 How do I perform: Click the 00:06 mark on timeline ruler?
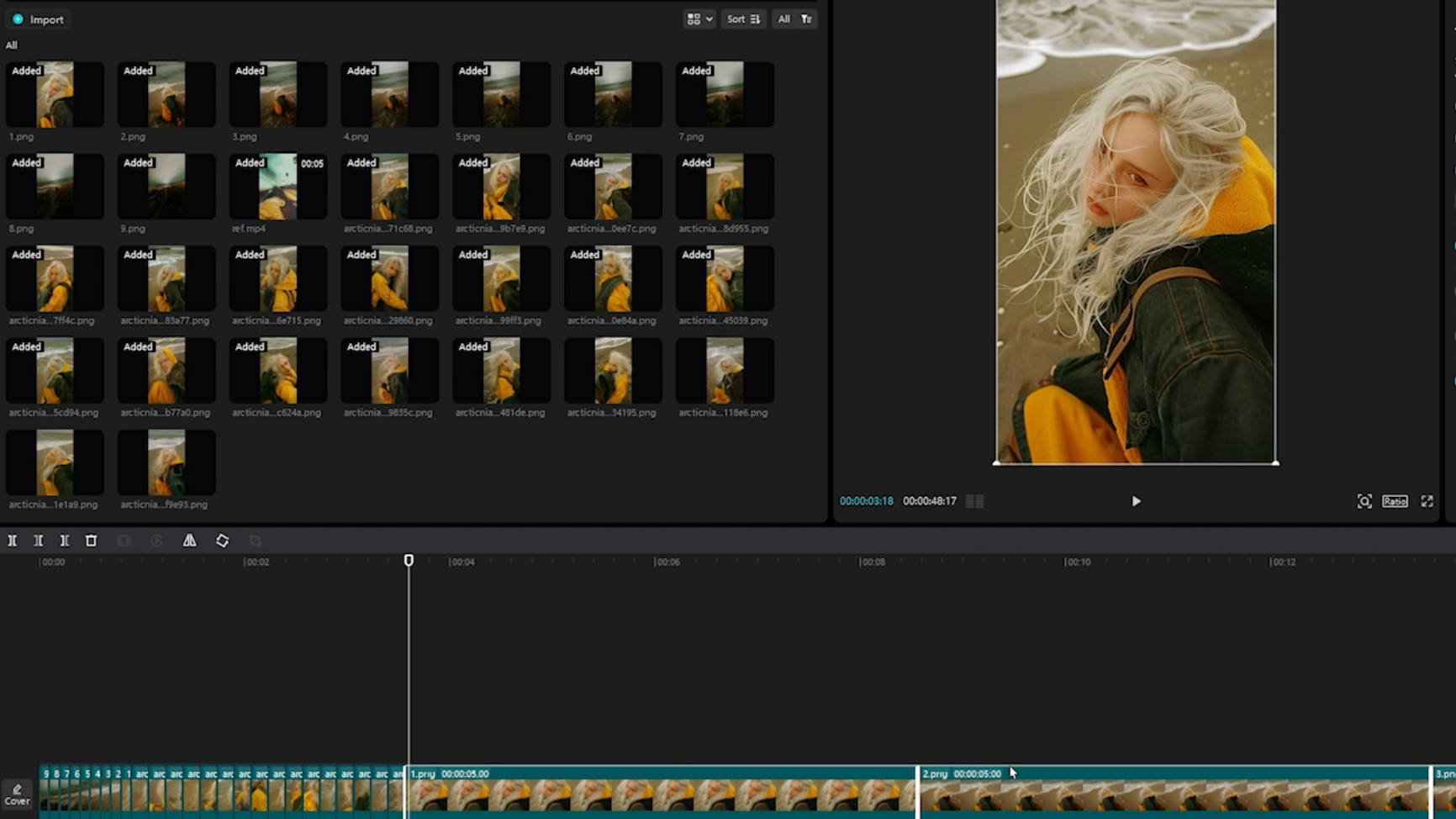pos(667,562)
